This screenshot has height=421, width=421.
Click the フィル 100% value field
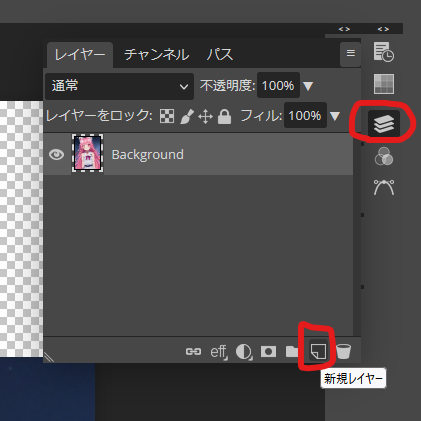305,115
